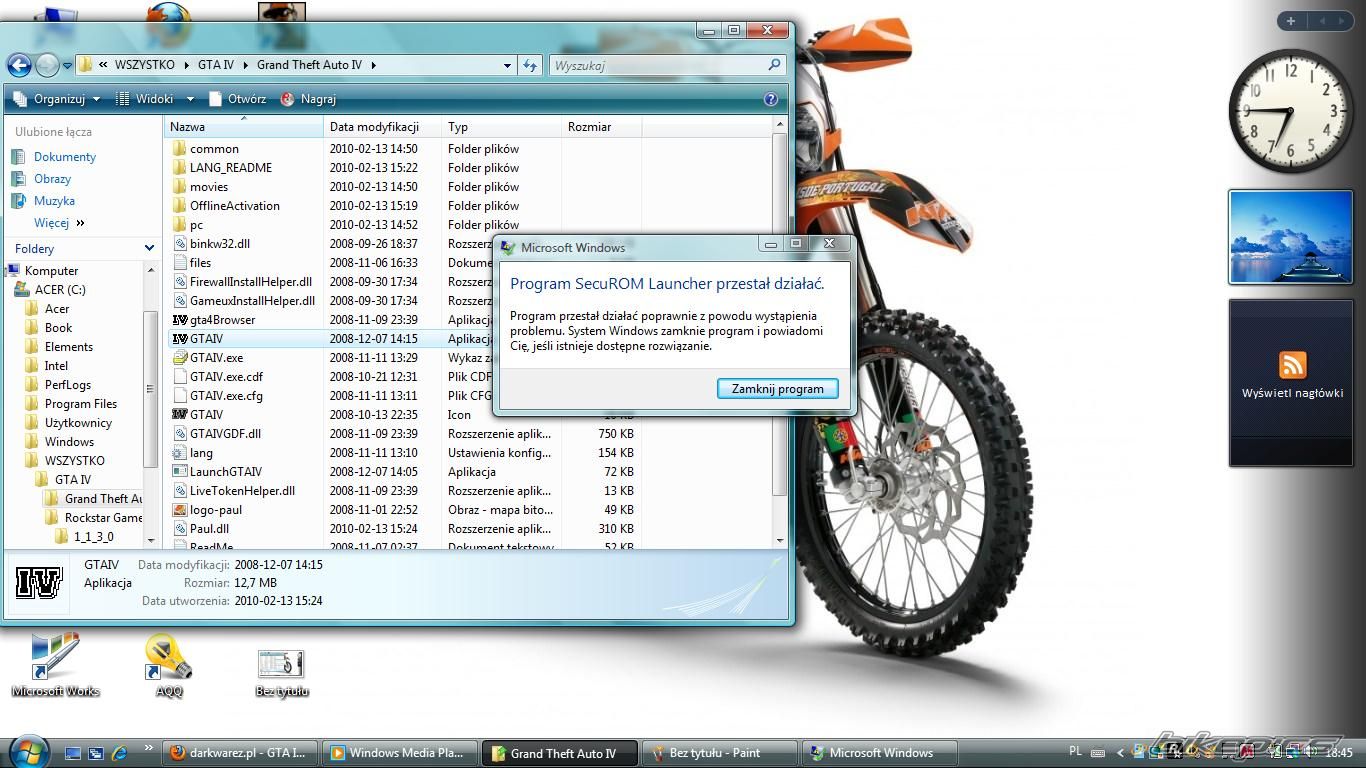Open the recent pages dropdown arrow

67,66
